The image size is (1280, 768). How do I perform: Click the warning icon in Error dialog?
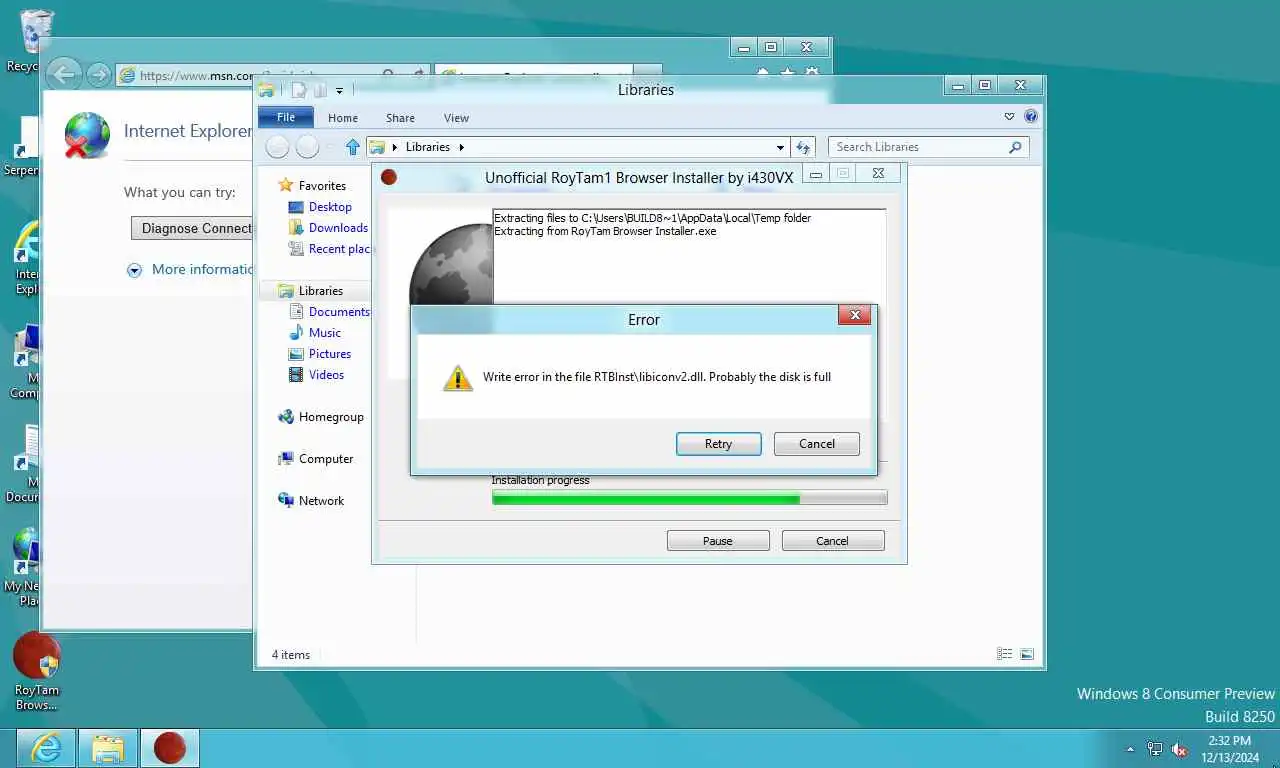coord(458,378)
